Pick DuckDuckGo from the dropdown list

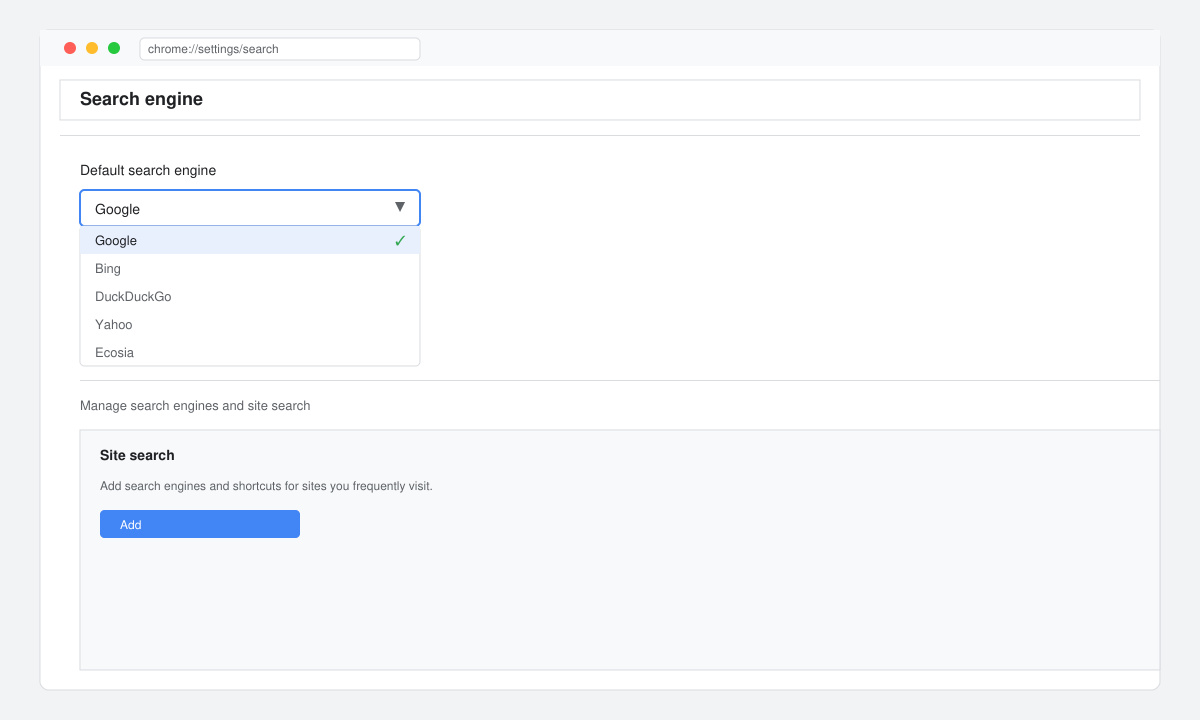coord(250,296)
